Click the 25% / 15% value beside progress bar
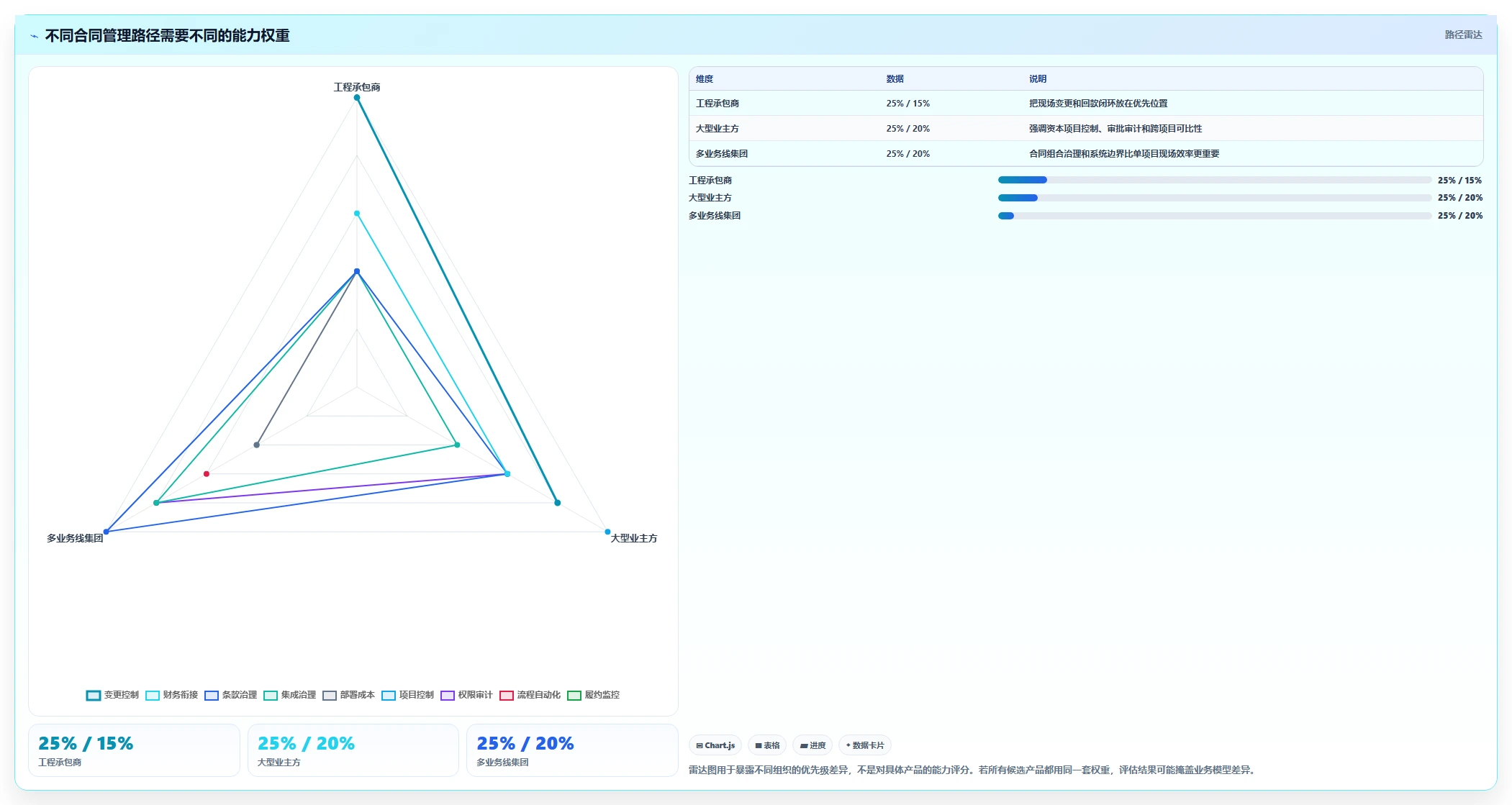 click(1459, 181)
